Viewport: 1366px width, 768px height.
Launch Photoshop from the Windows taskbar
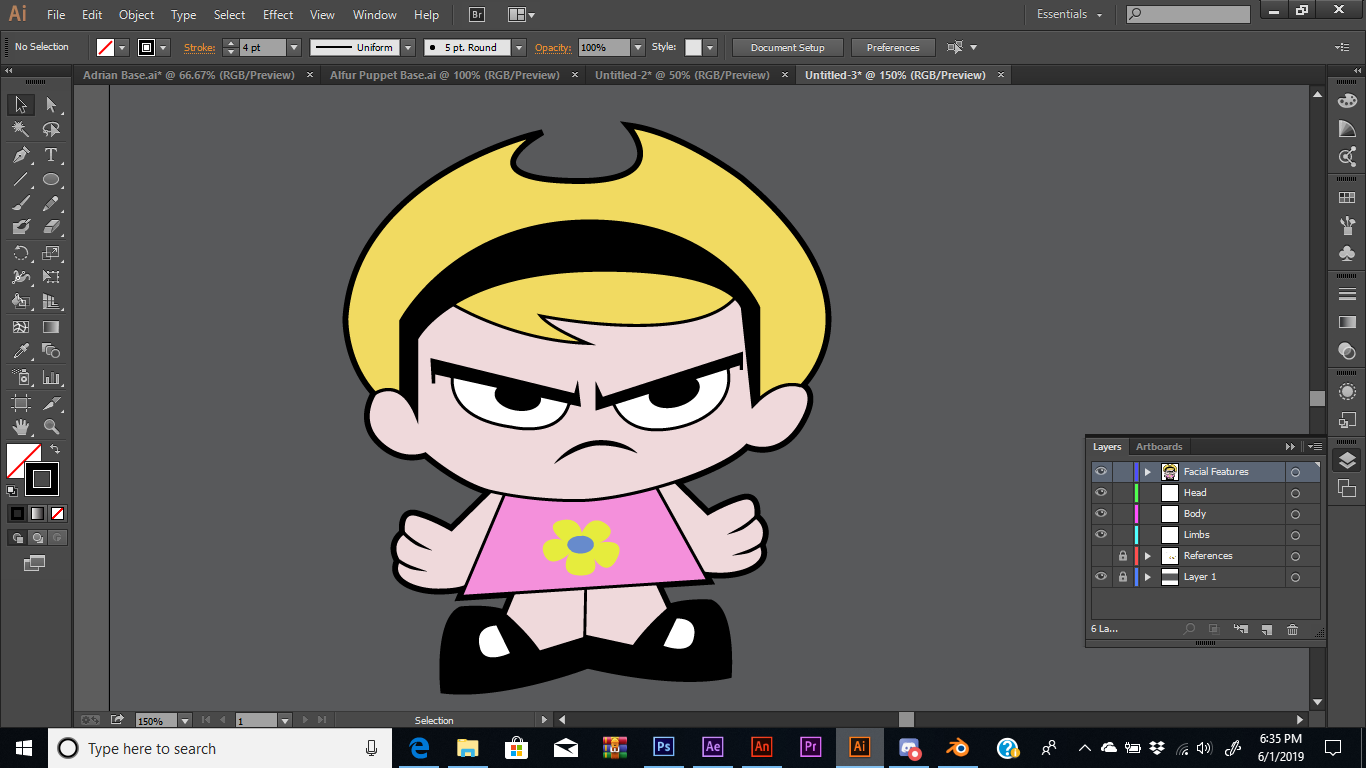(x=663, y=747)
